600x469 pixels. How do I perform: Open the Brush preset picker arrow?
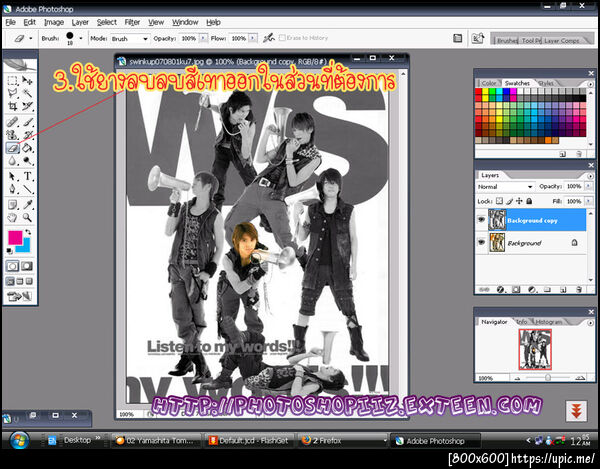(x=80, y=38)
